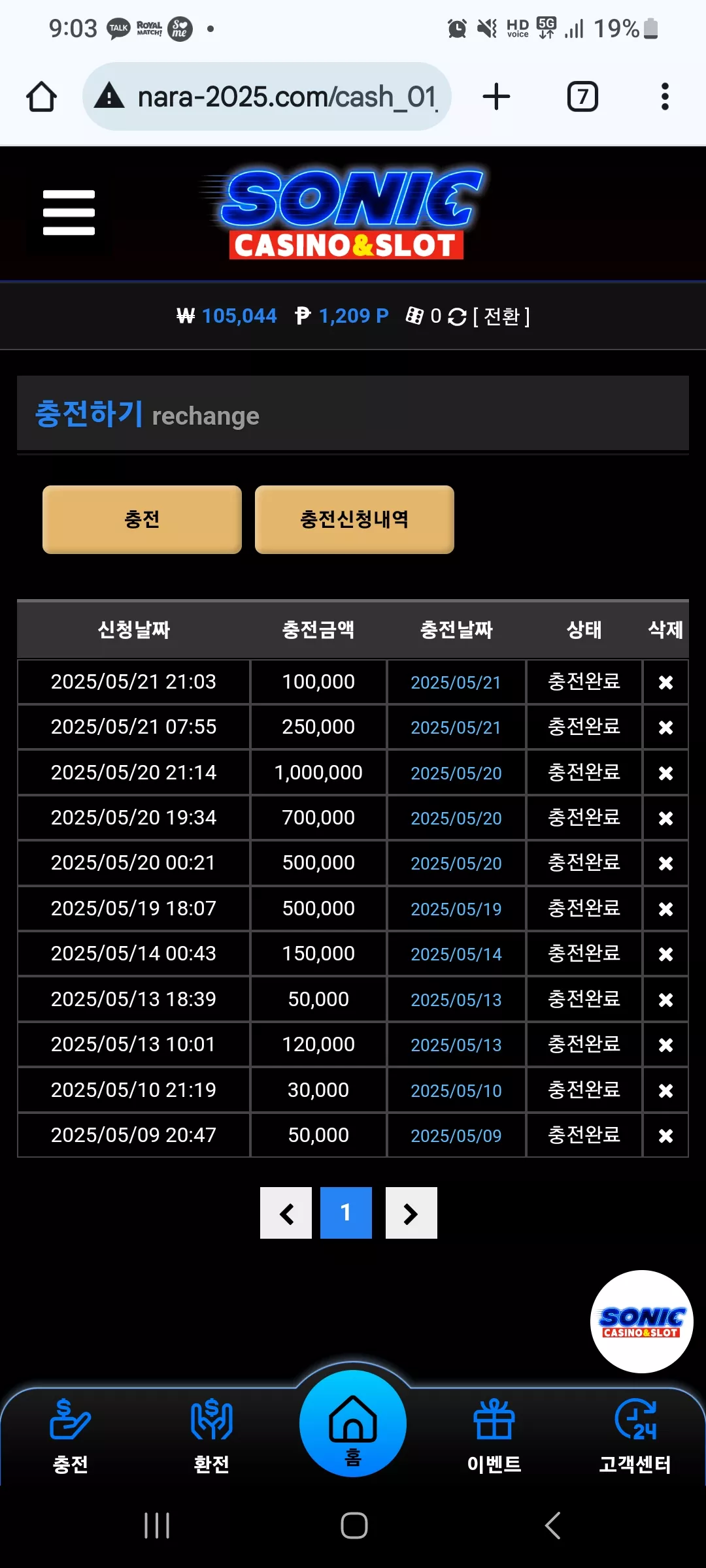Screen dimensions: 706x1568
Task: Tap the browser home icon
Action: 41,97
